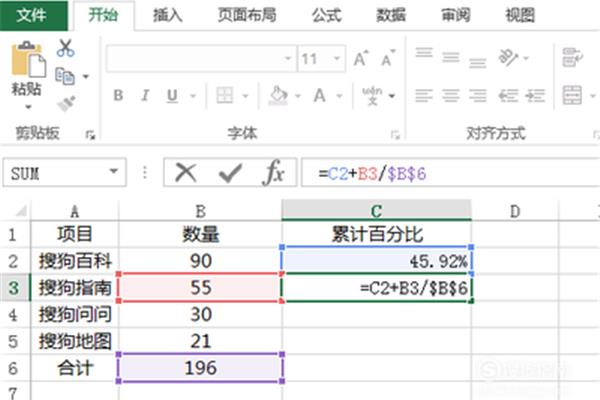Open the font name dropdown
This screenshot has height=400, width=600.
(x=288, y=59)
